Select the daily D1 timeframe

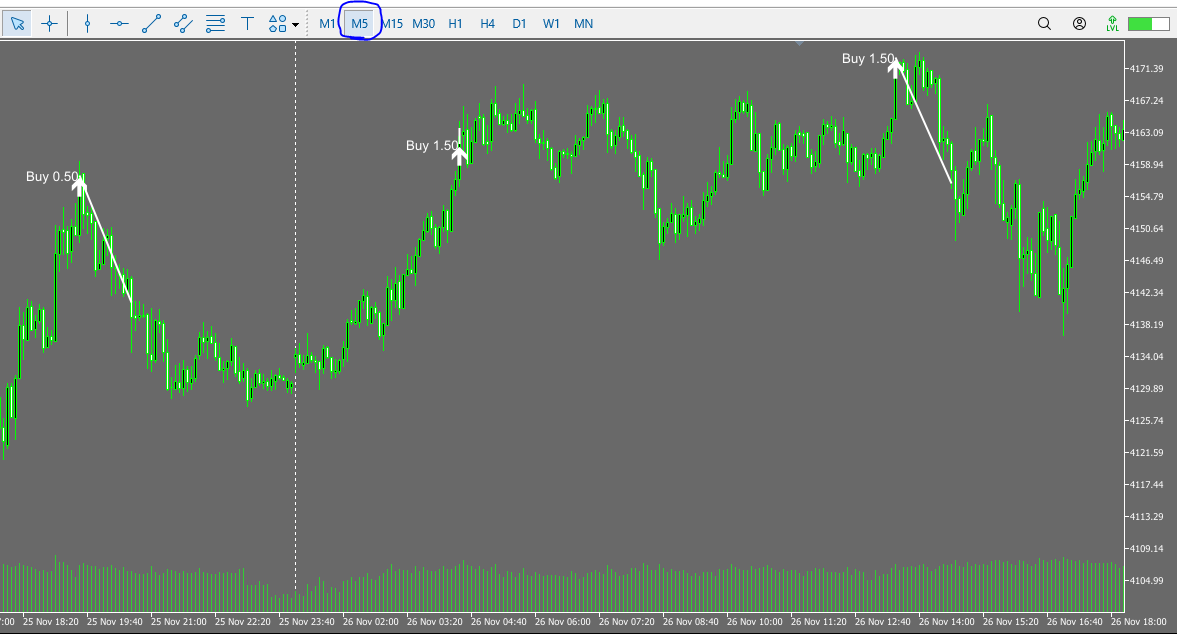point(519,23)
